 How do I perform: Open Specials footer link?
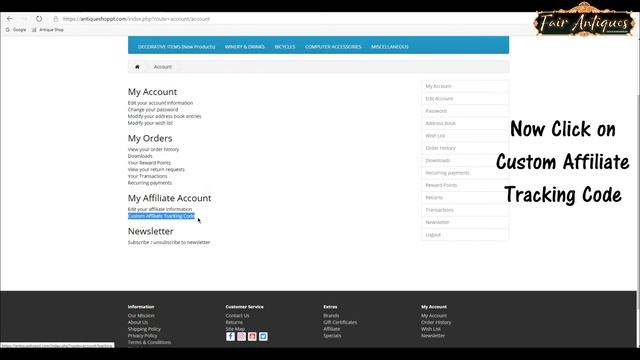point(332,336)
